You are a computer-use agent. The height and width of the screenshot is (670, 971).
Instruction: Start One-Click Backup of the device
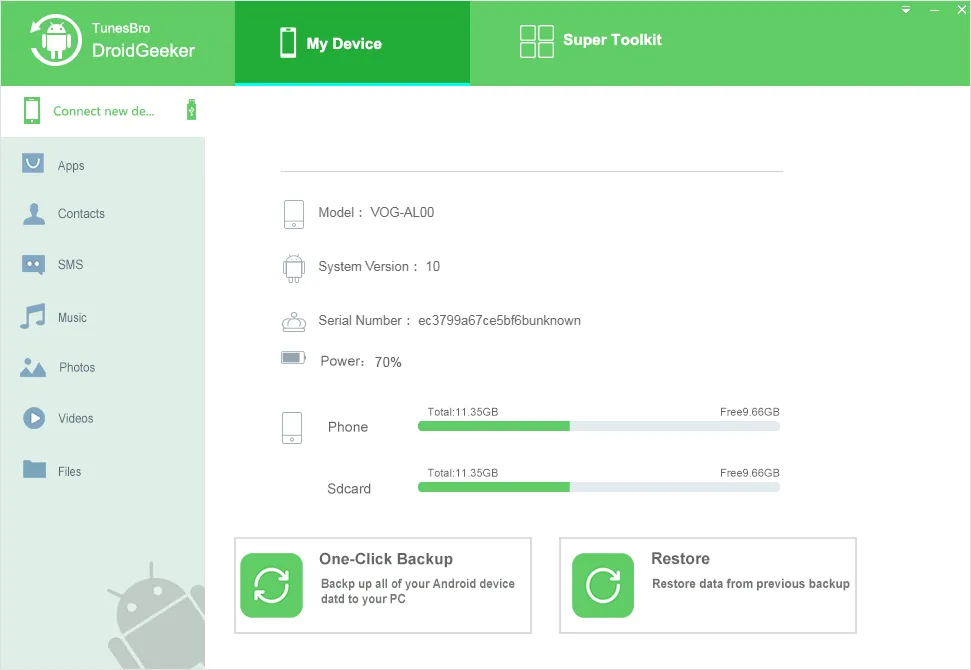pyautogui.click(x=383, y=585)
